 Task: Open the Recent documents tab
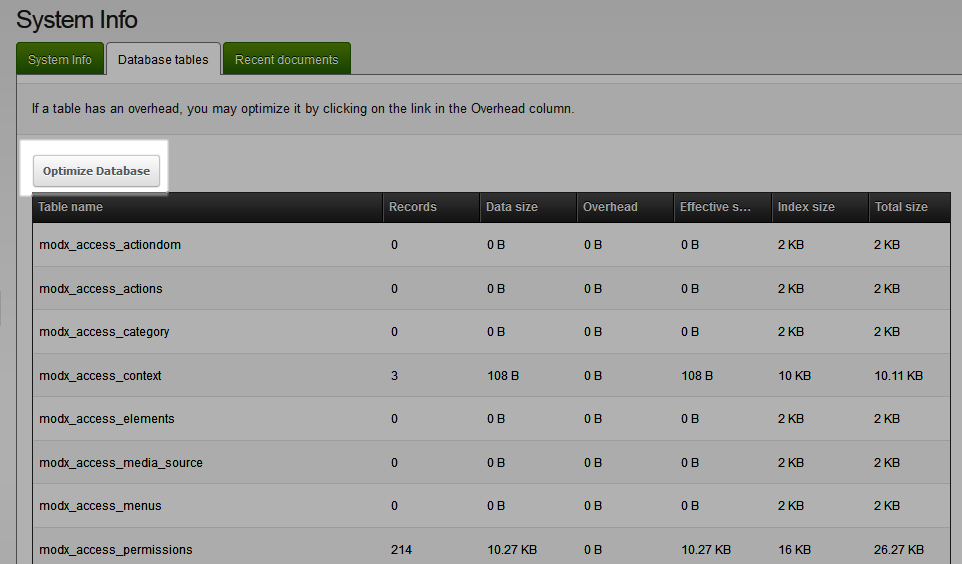point(286,60)
